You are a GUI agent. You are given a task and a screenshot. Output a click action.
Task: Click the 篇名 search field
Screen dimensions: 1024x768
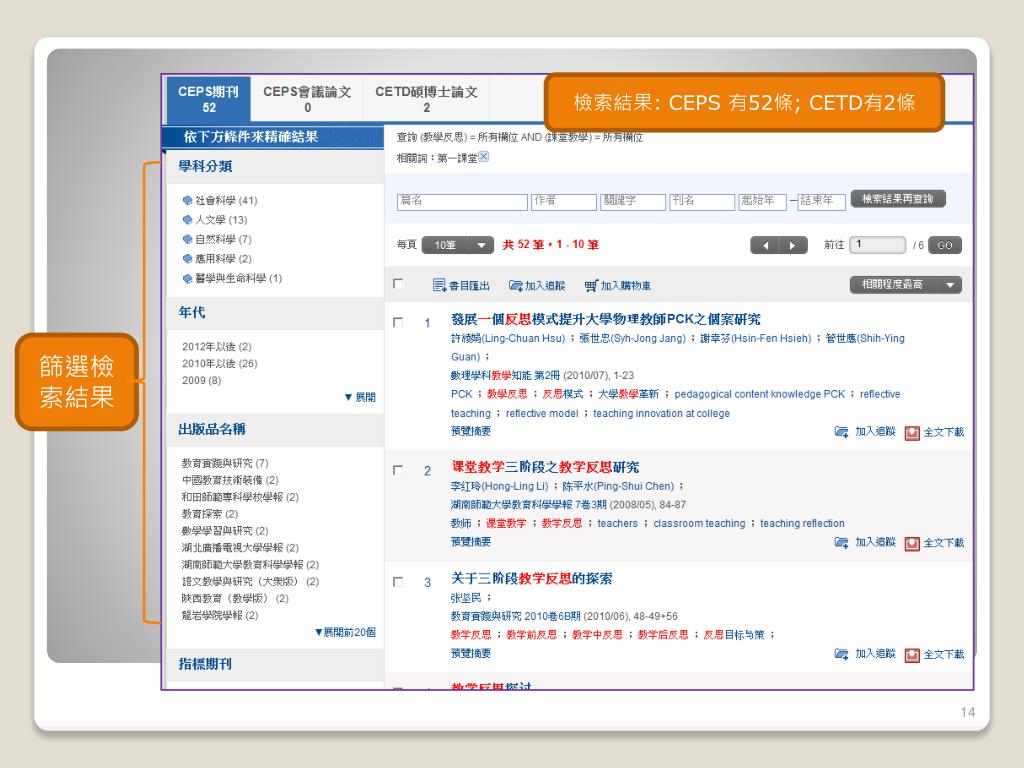coord(462,201)
